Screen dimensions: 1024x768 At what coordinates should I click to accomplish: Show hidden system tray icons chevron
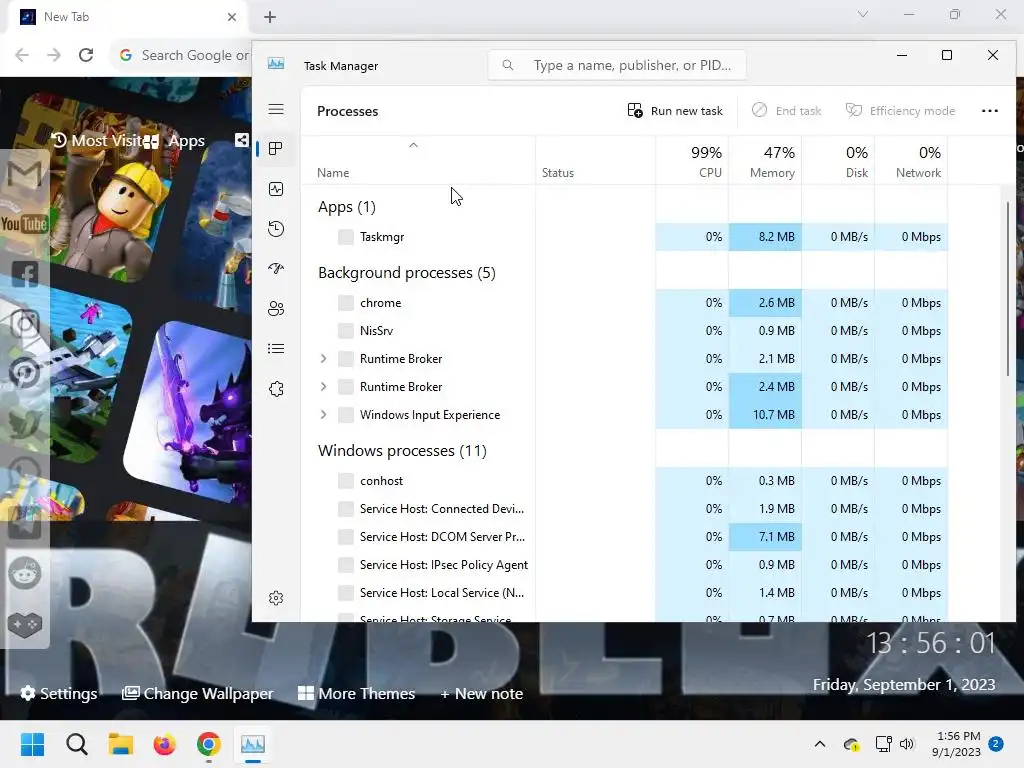point(820,744)
